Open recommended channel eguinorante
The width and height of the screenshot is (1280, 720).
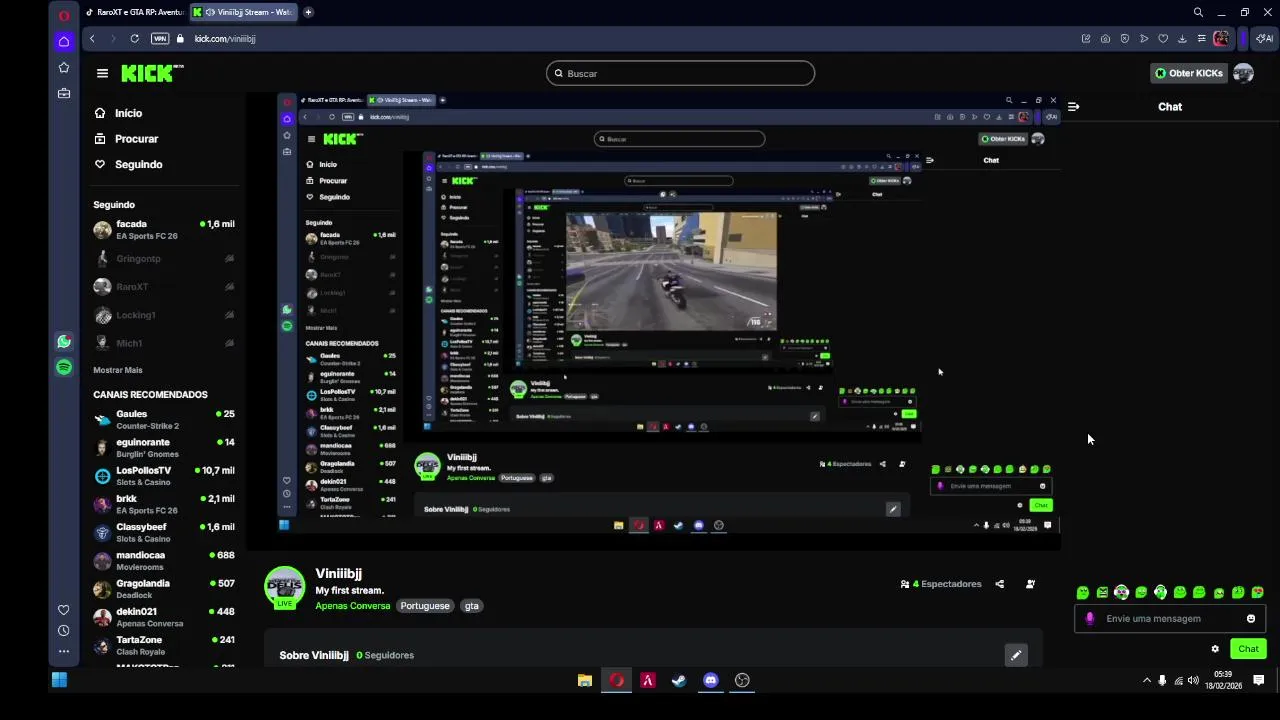(x=164, y=448)
